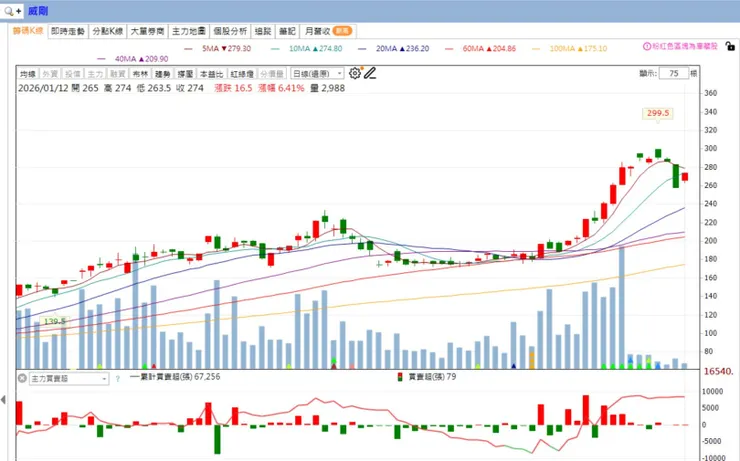Toggle the unlock padlock icon
Image resolution: width=740 pixels, height=461 pixels.
[x=730, y=46]
